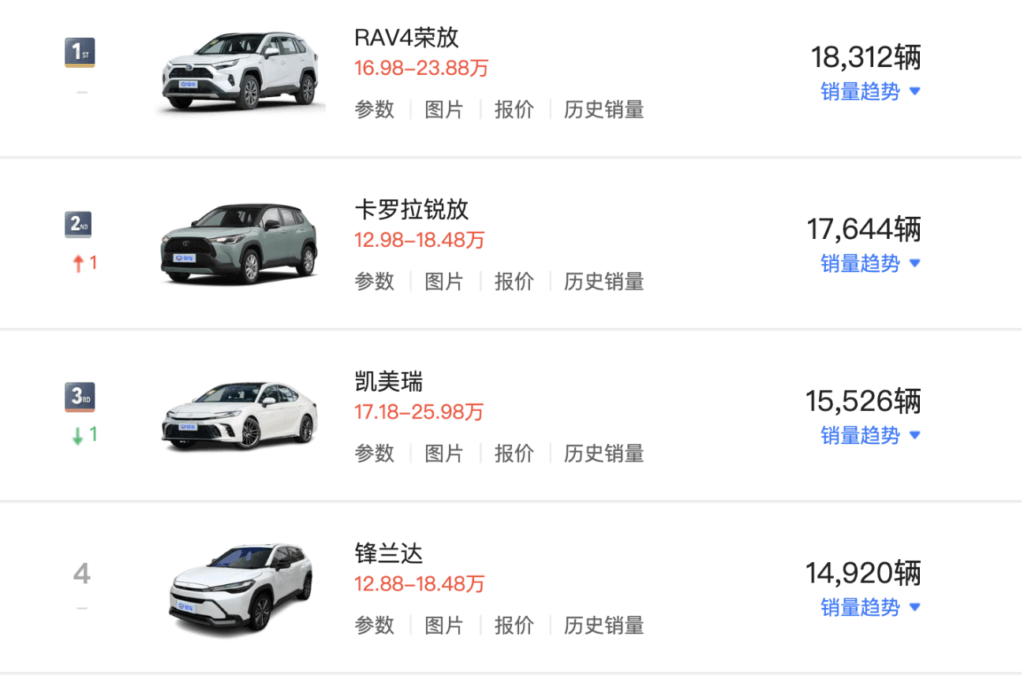View 图片 for 卡罗拉锐放
Screen dimensions: 1024x686
[444, 282]
